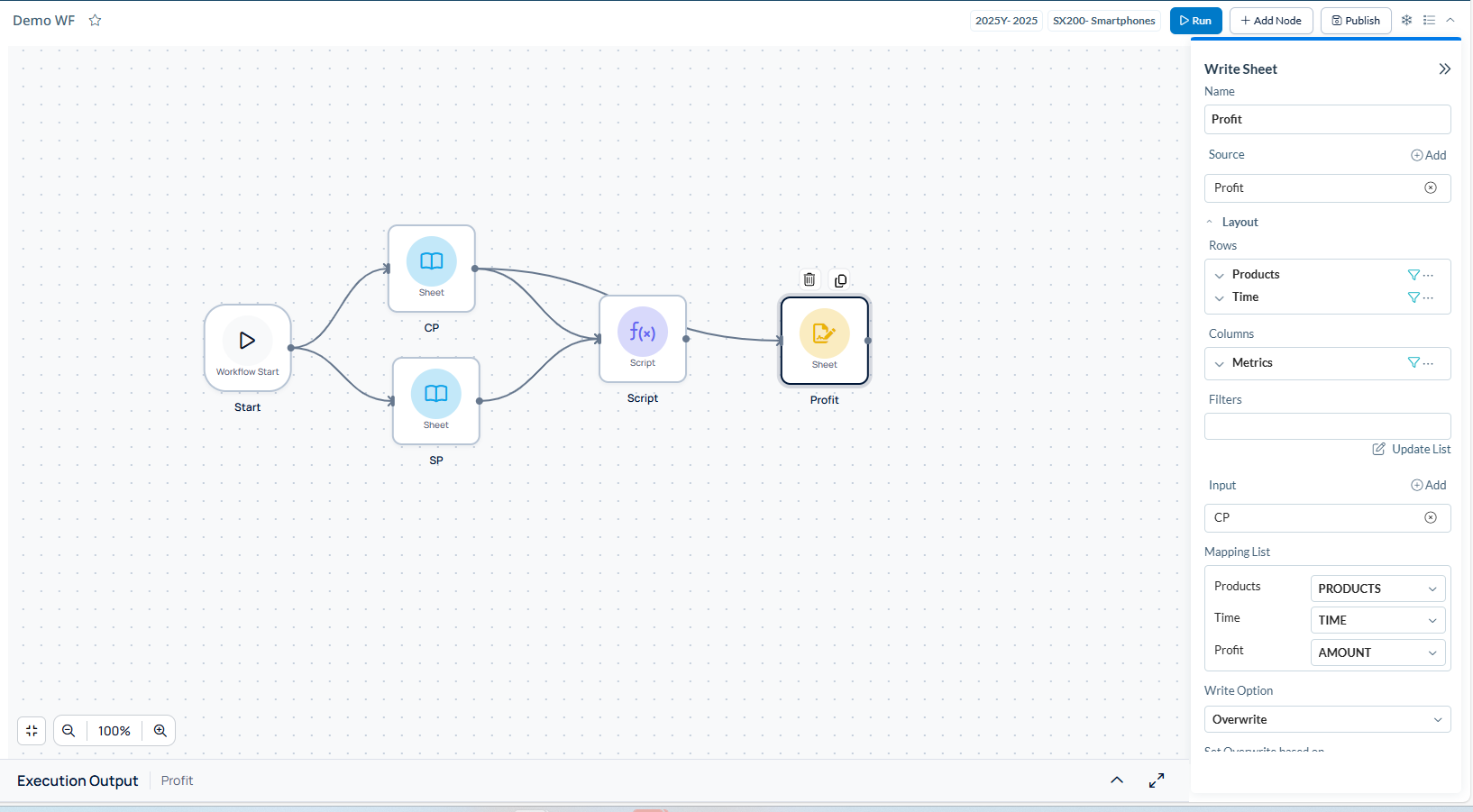Click the fit-to-screen canvas icon
This screenshot has width=1473, height=812.
[x=32, y=731]
